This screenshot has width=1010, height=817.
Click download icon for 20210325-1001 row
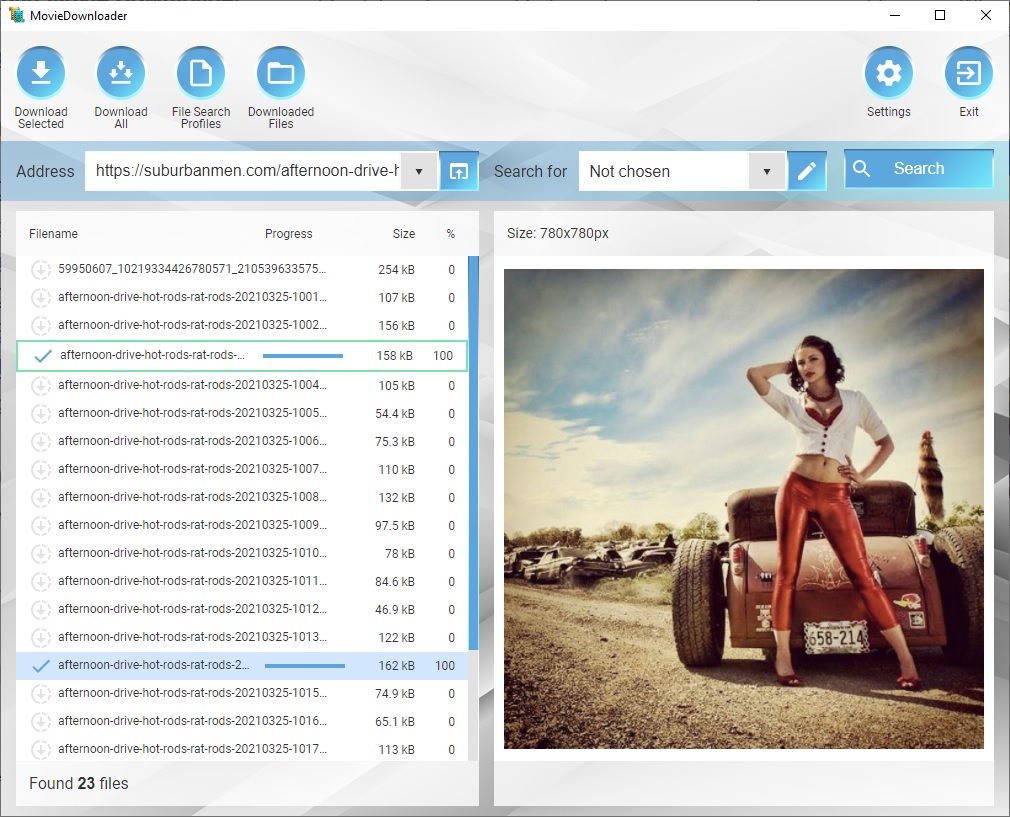(41, 298)
